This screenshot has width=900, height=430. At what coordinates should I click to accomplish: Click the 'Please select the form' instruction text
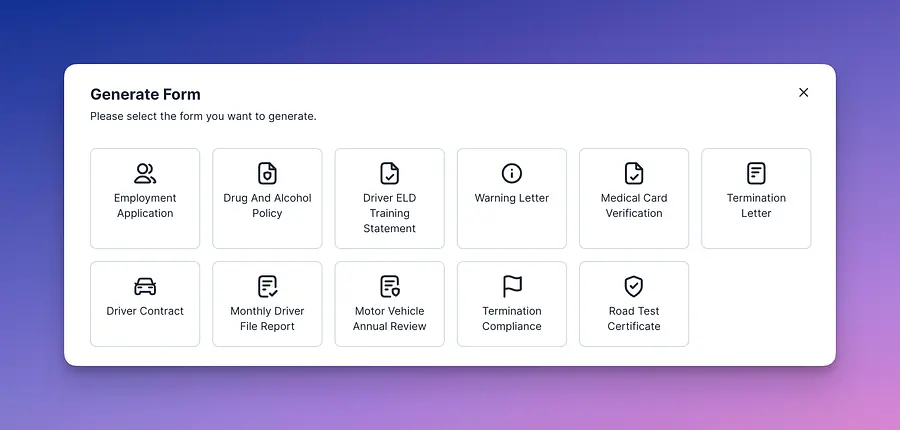203,117
